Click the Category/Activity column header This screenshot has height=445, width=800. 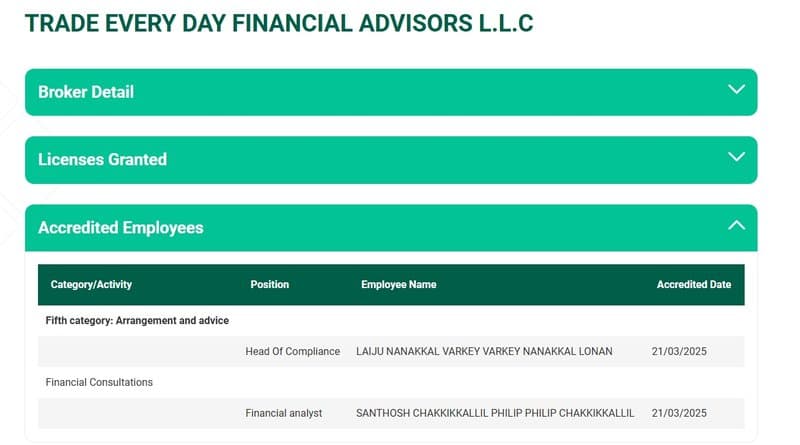91,284
